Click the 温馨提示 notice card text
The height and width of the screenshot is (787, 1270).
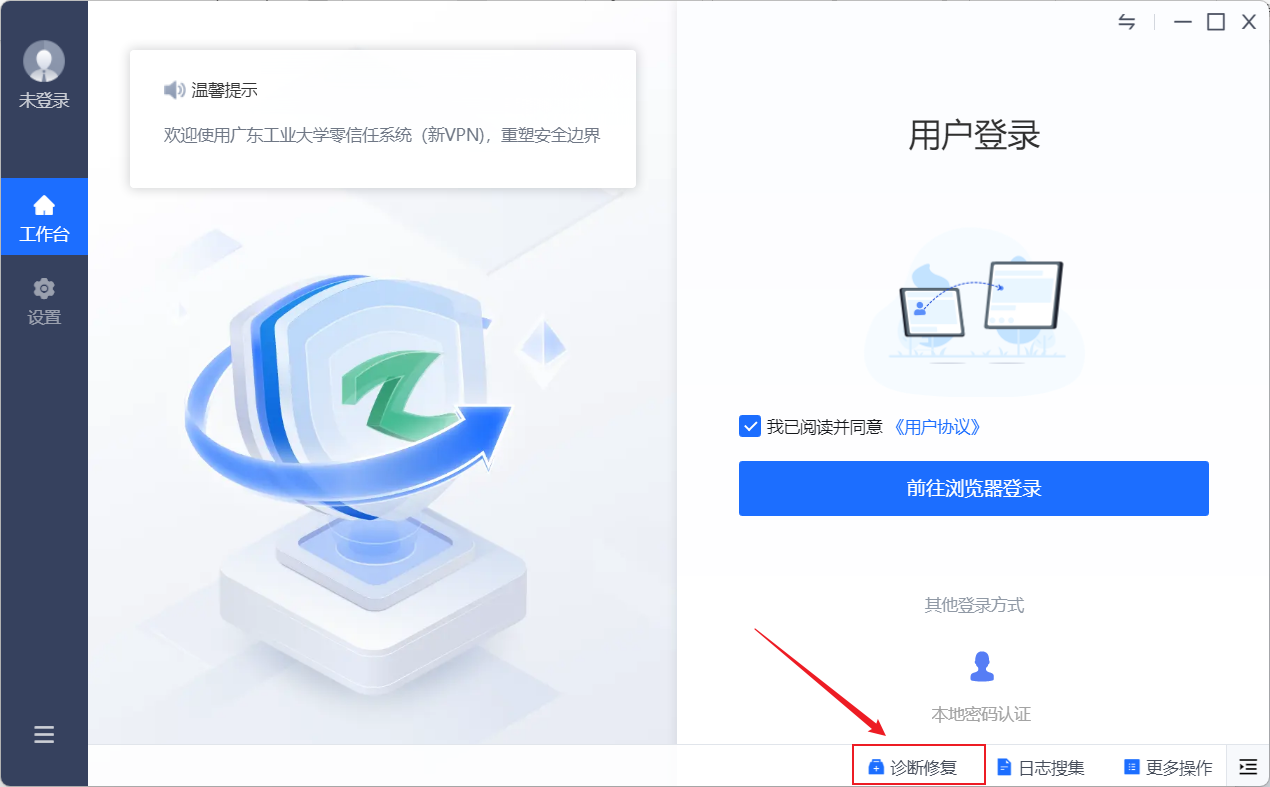[x=382, y=135]
